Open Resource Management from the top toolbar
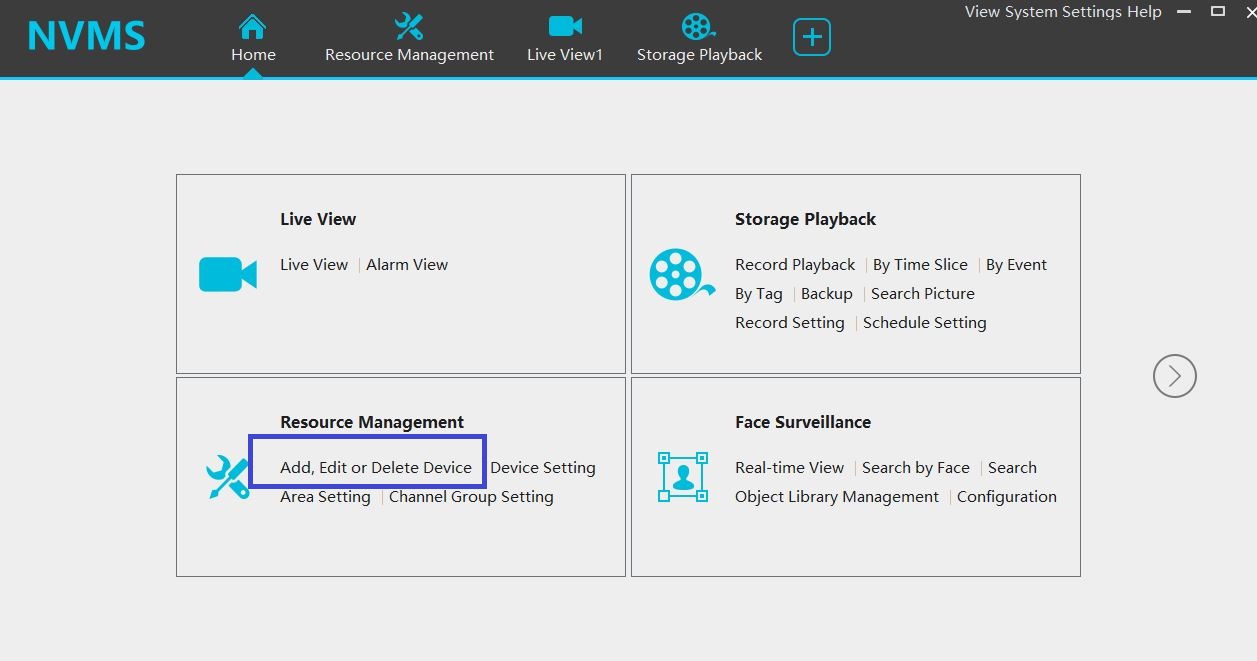This screenshot has width=1257, height=661. [x=408, y=28]
